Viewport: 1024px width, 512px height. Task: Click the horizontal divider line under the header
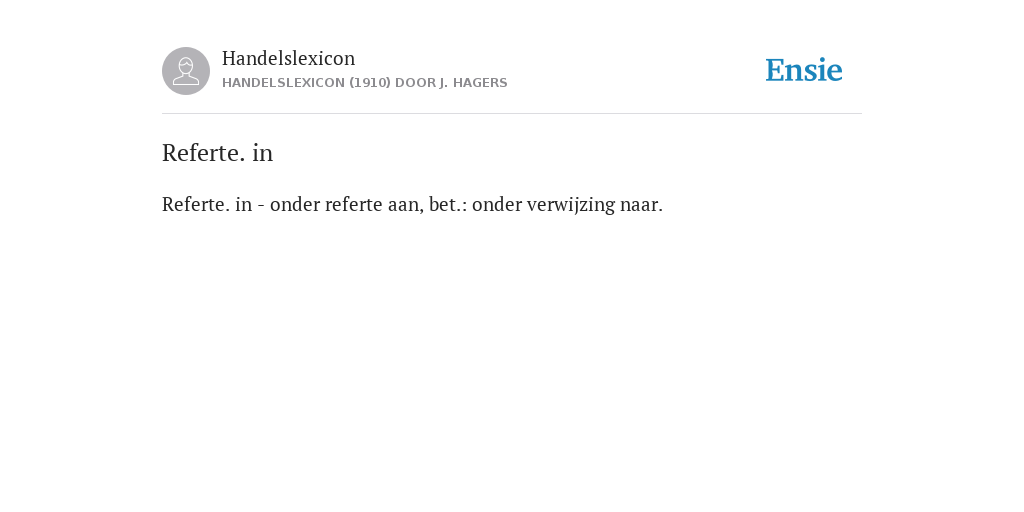512,114
